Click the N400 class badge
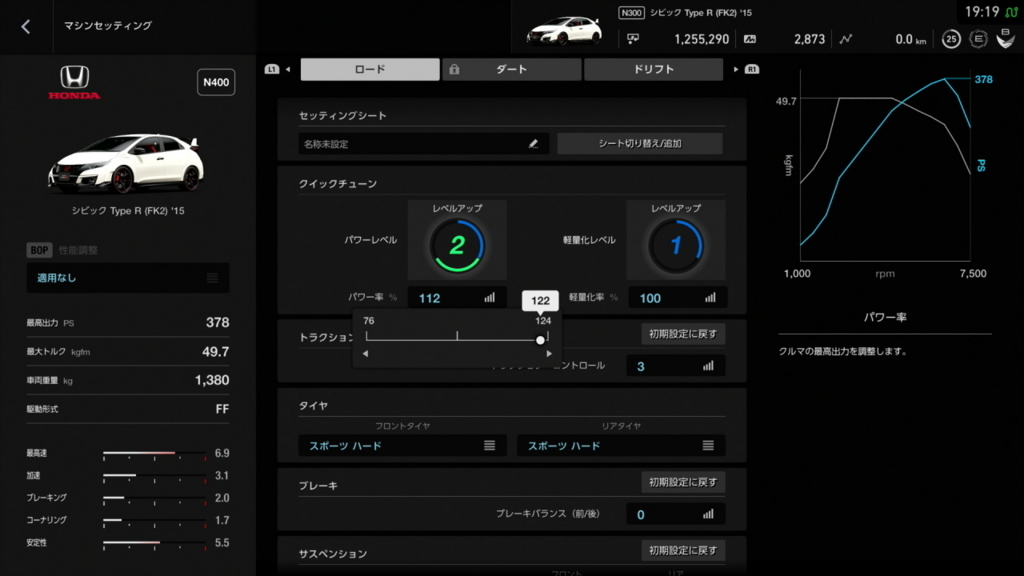 click(216, 82)
